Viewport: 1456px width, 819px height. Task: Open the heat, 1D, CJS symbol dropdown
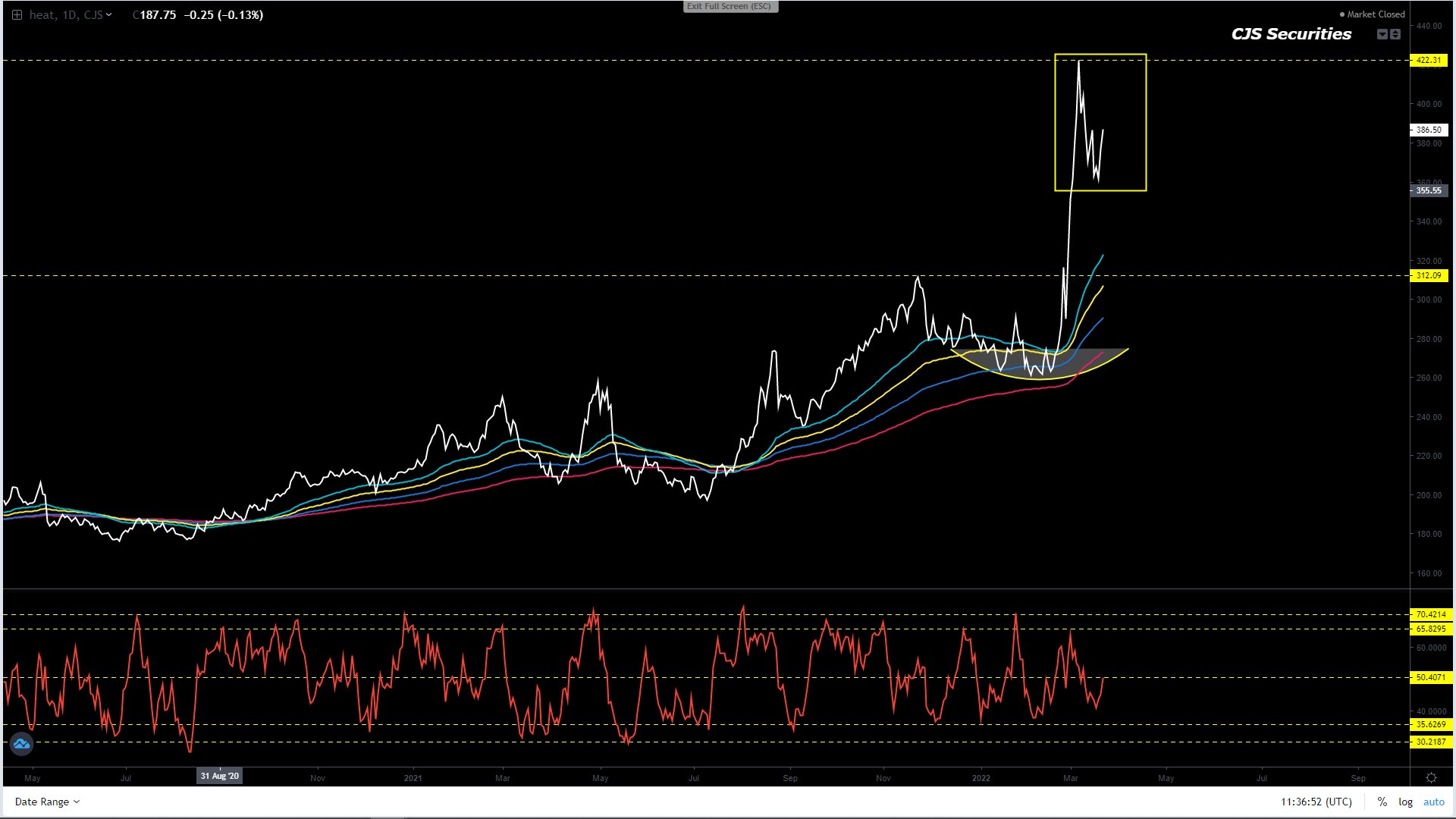click(71, 15)
